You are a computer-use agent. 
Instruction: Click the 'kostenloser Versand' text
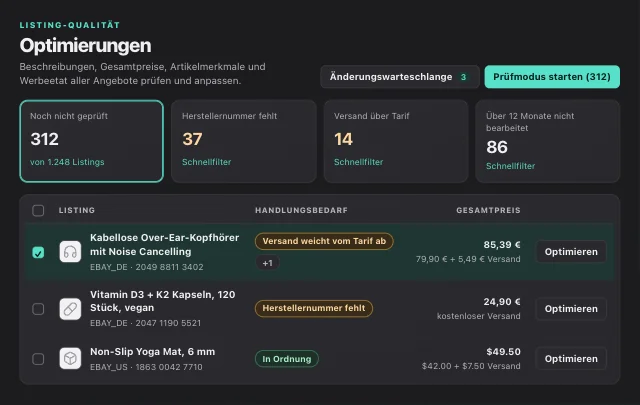tap(478, 316)
